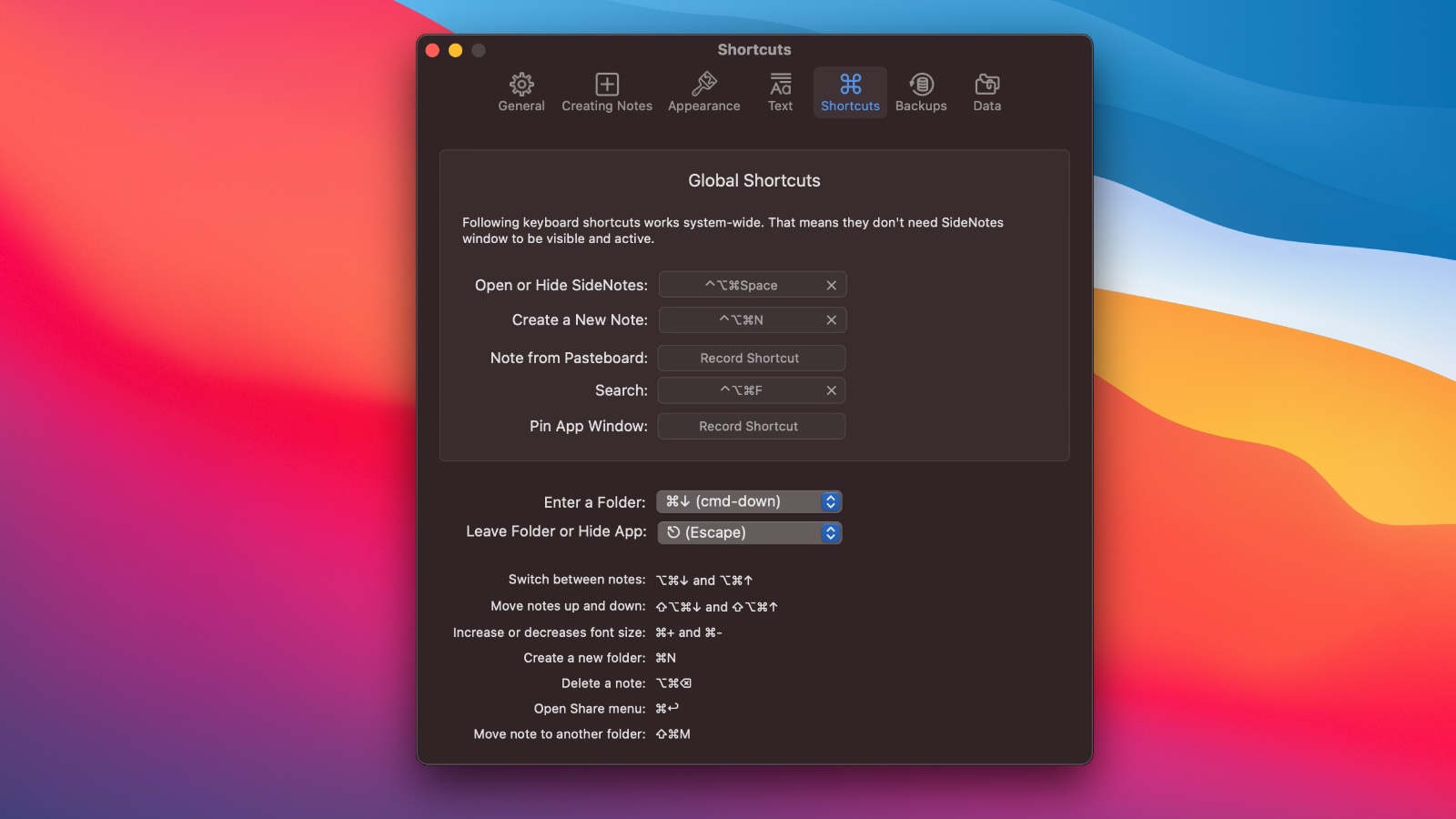Click the ⇧⌘M shortcut text
Screen dimensions: 1456x819
(673, 734)
